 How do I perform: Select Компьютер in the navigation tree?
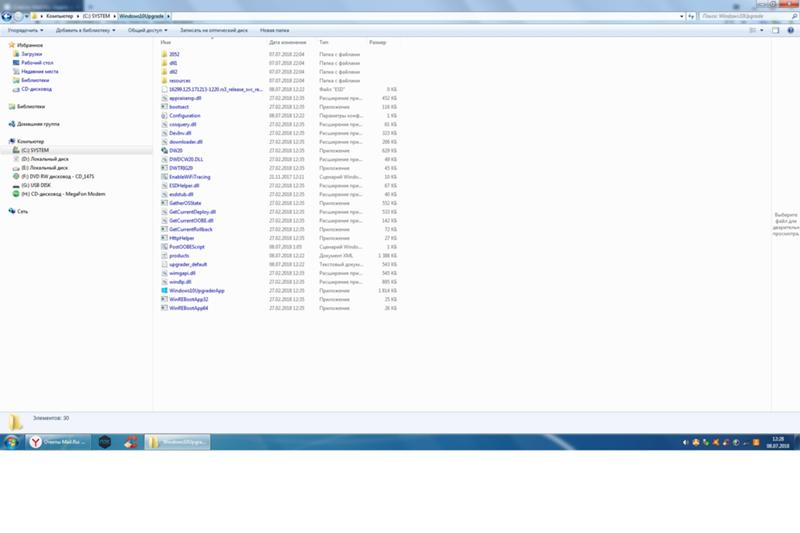click(x=30, y=141)
